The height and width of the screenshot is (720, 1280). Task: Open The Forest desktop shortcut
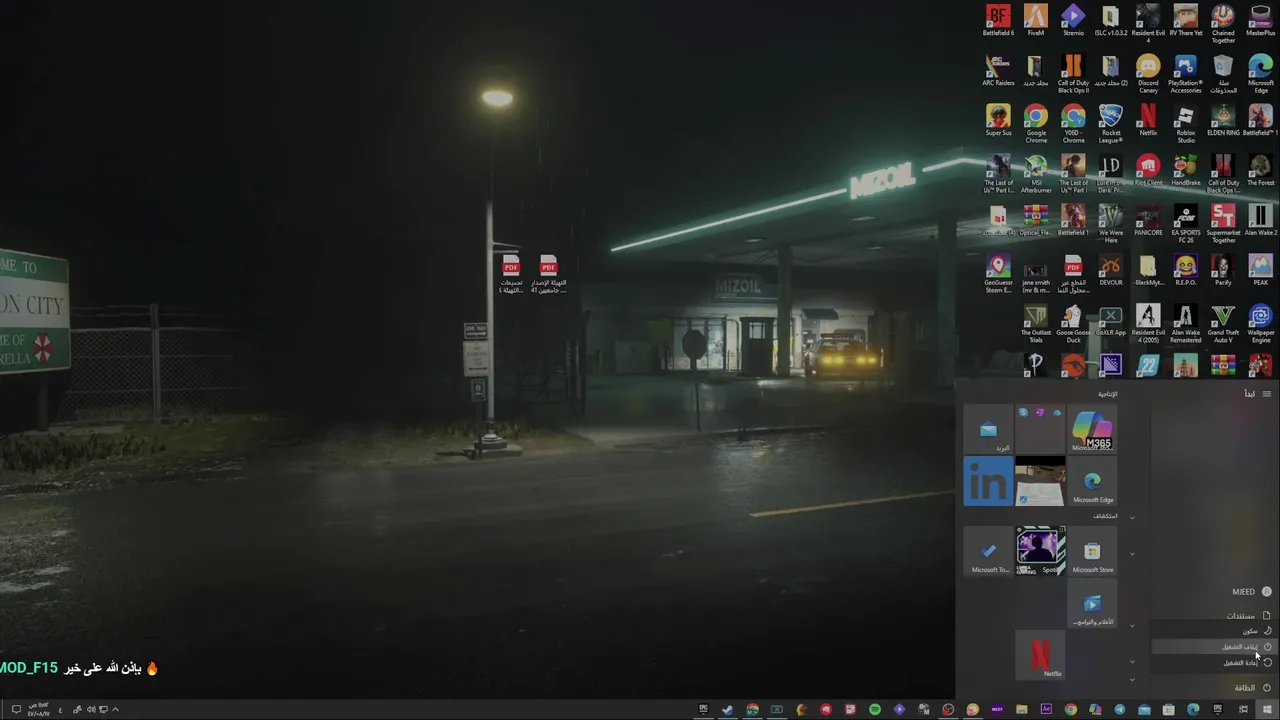[x=1260, y=170]
